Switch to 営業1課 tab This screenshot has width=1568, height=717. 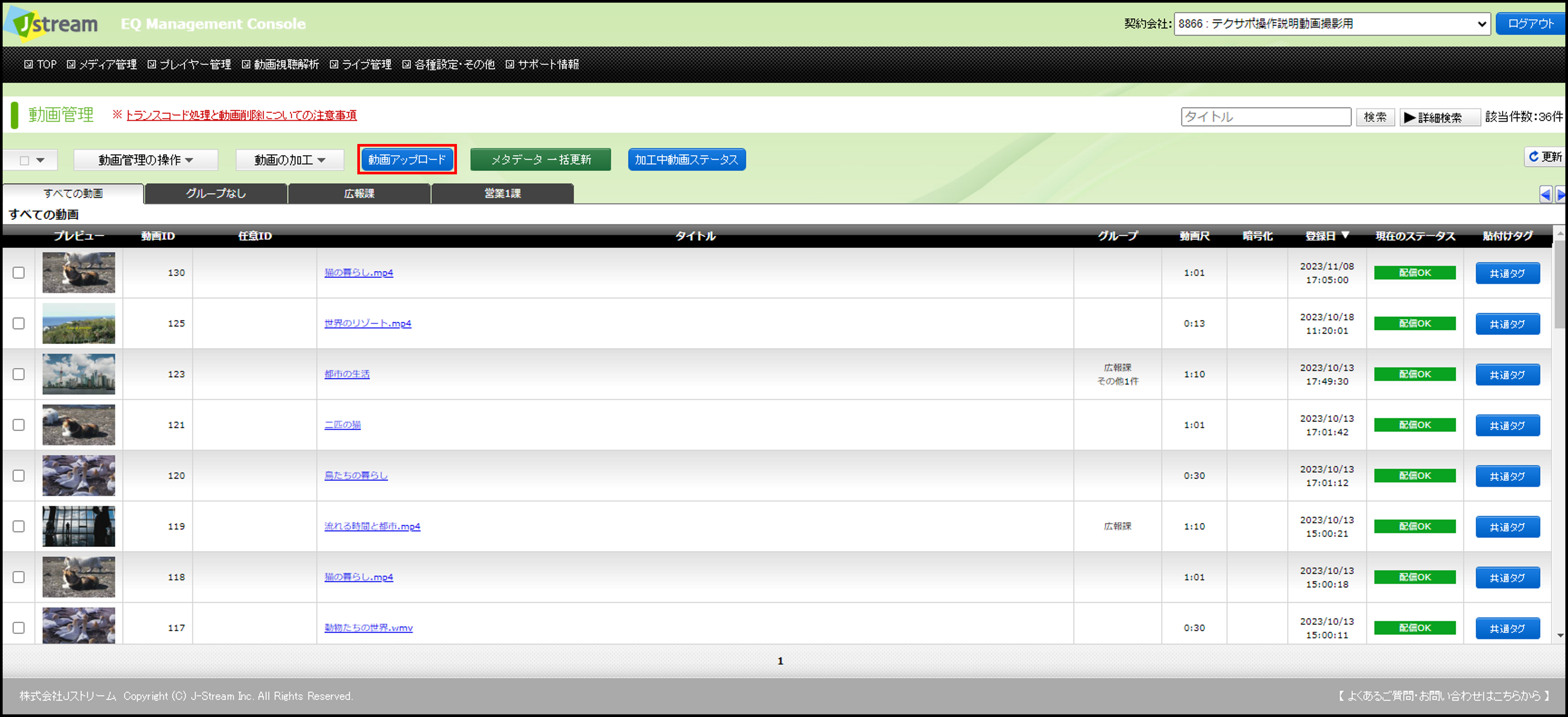[503, 194]
